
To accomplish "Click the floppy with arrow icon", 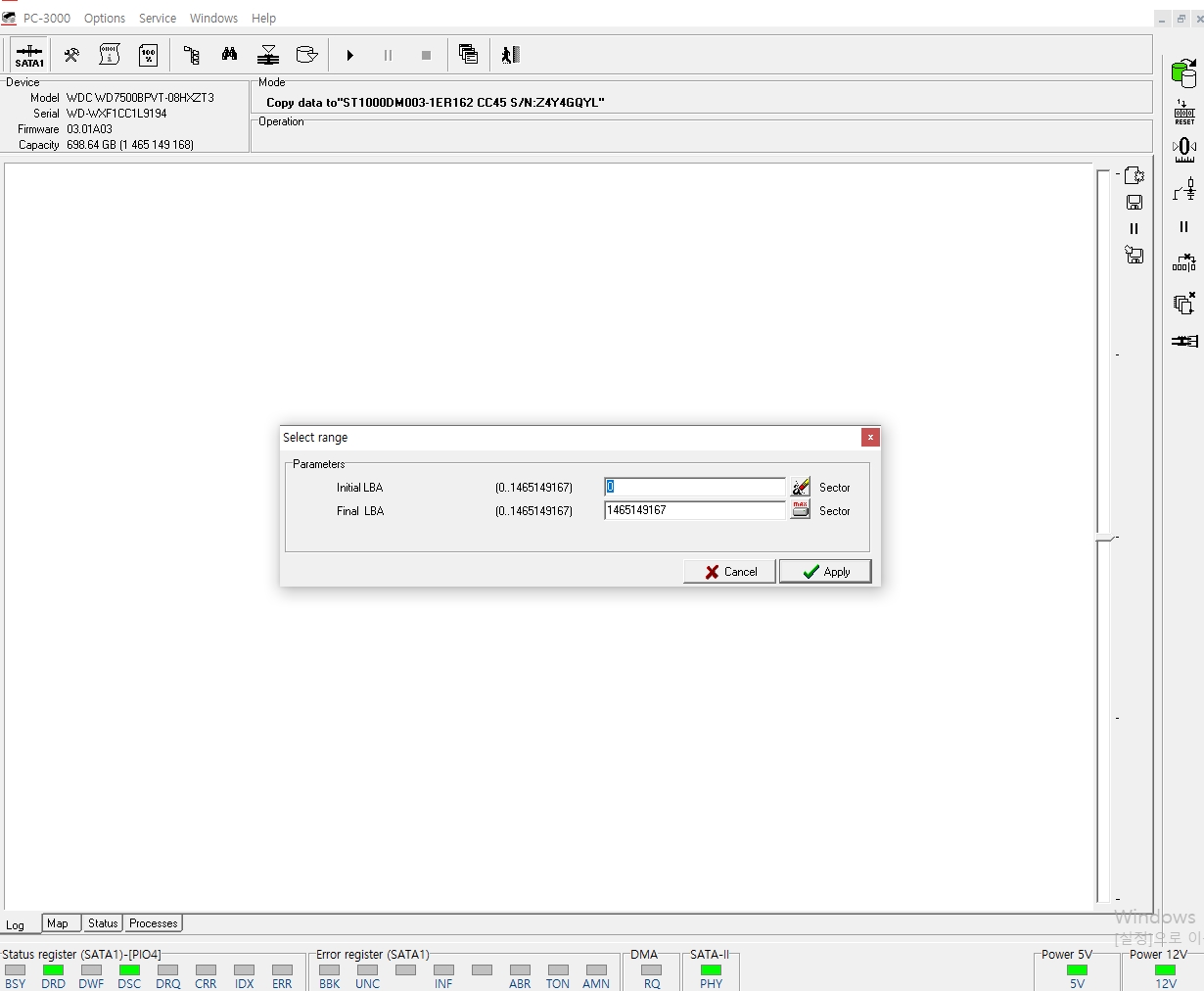I will (x=1135, y=255).
